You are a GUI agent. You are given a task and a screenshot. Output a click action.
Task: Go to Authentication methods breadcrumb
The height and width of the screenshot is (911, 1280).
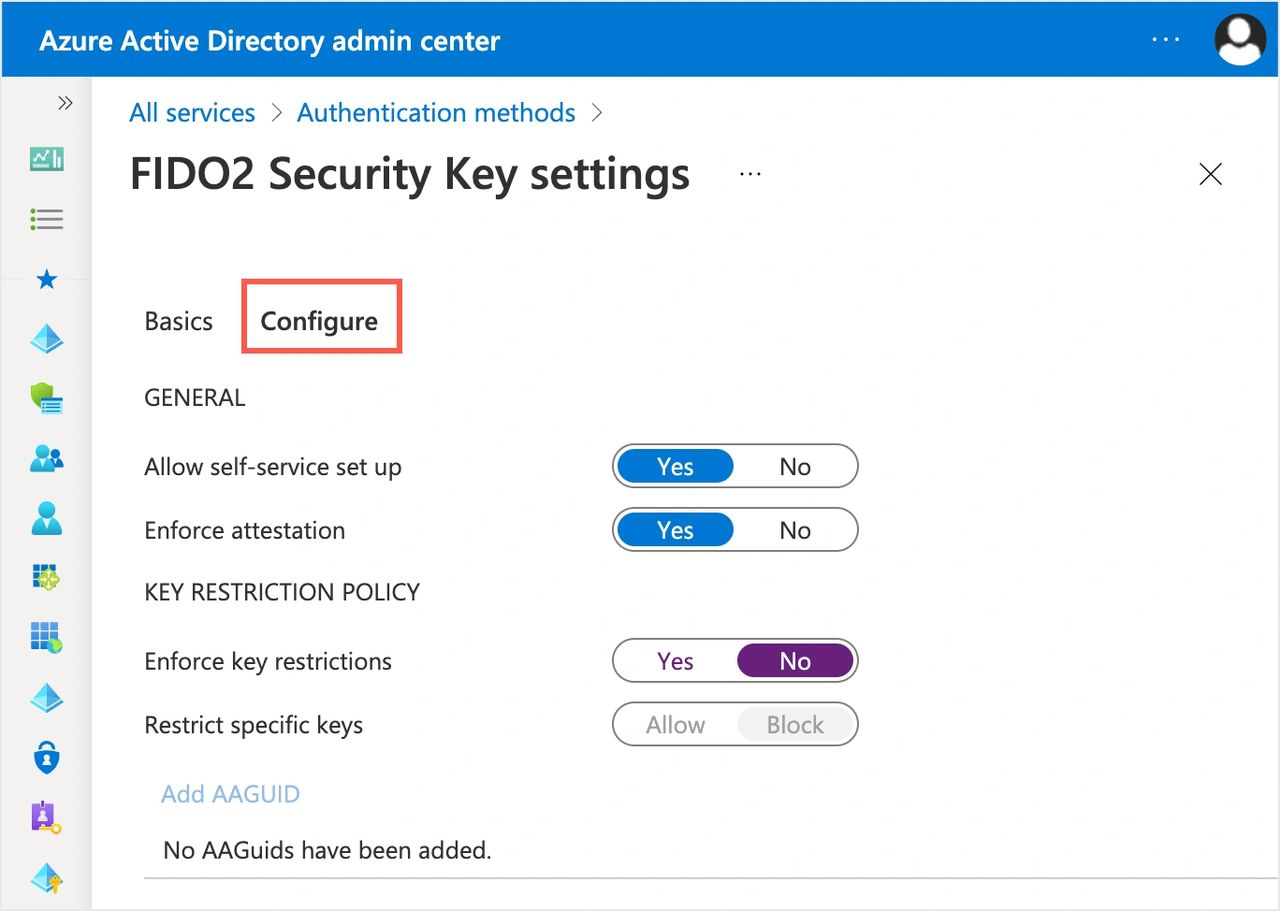436,113
